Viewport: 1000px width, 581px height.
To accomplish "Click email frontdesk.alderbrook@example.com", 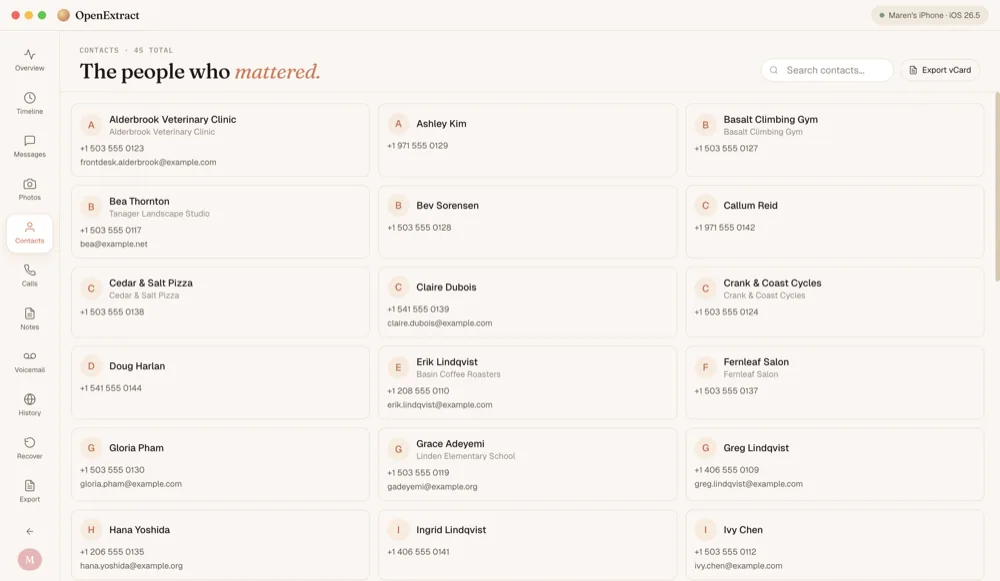I will pyautogui.click(x=148, y=163).
